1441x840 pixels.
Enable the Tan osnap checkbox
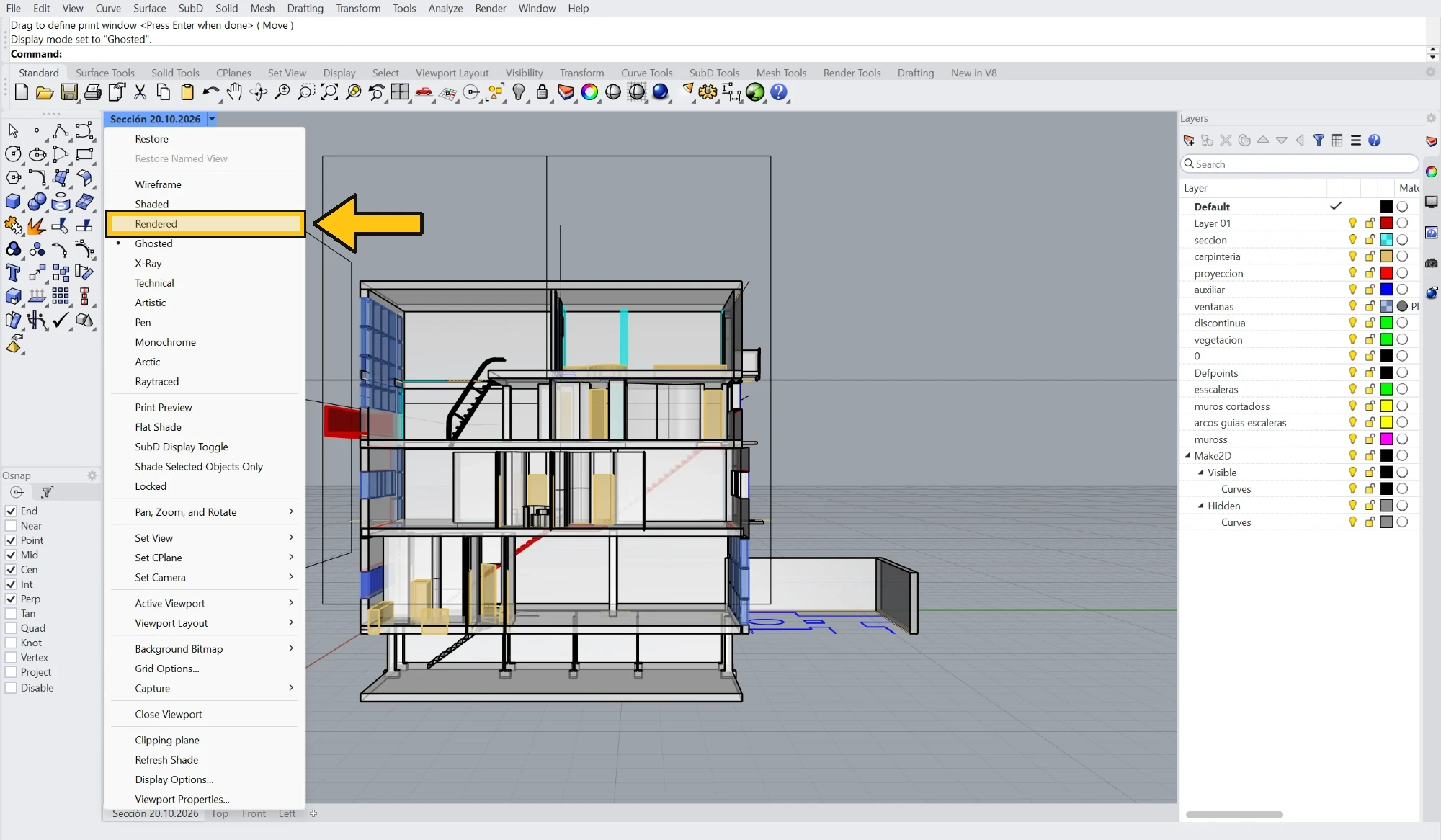click(11, 614)
